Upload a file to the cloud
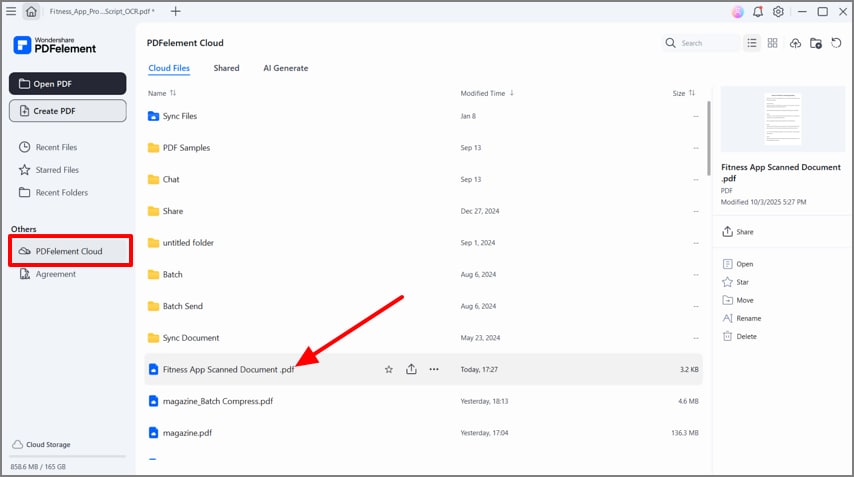Screen dimensions: 854x477 click(795, 43)
